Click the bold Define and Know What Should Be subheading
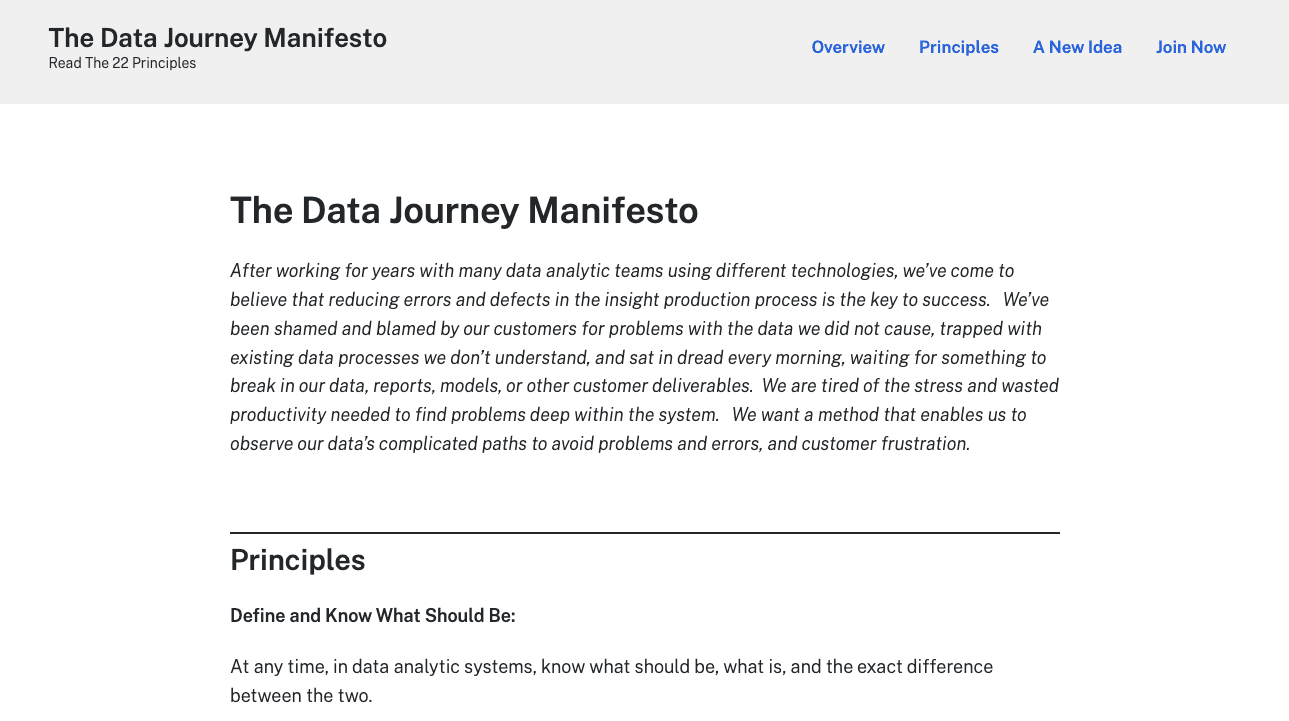Image resolution: width=1289 pixels, height=721 pixels. point(372,615)
